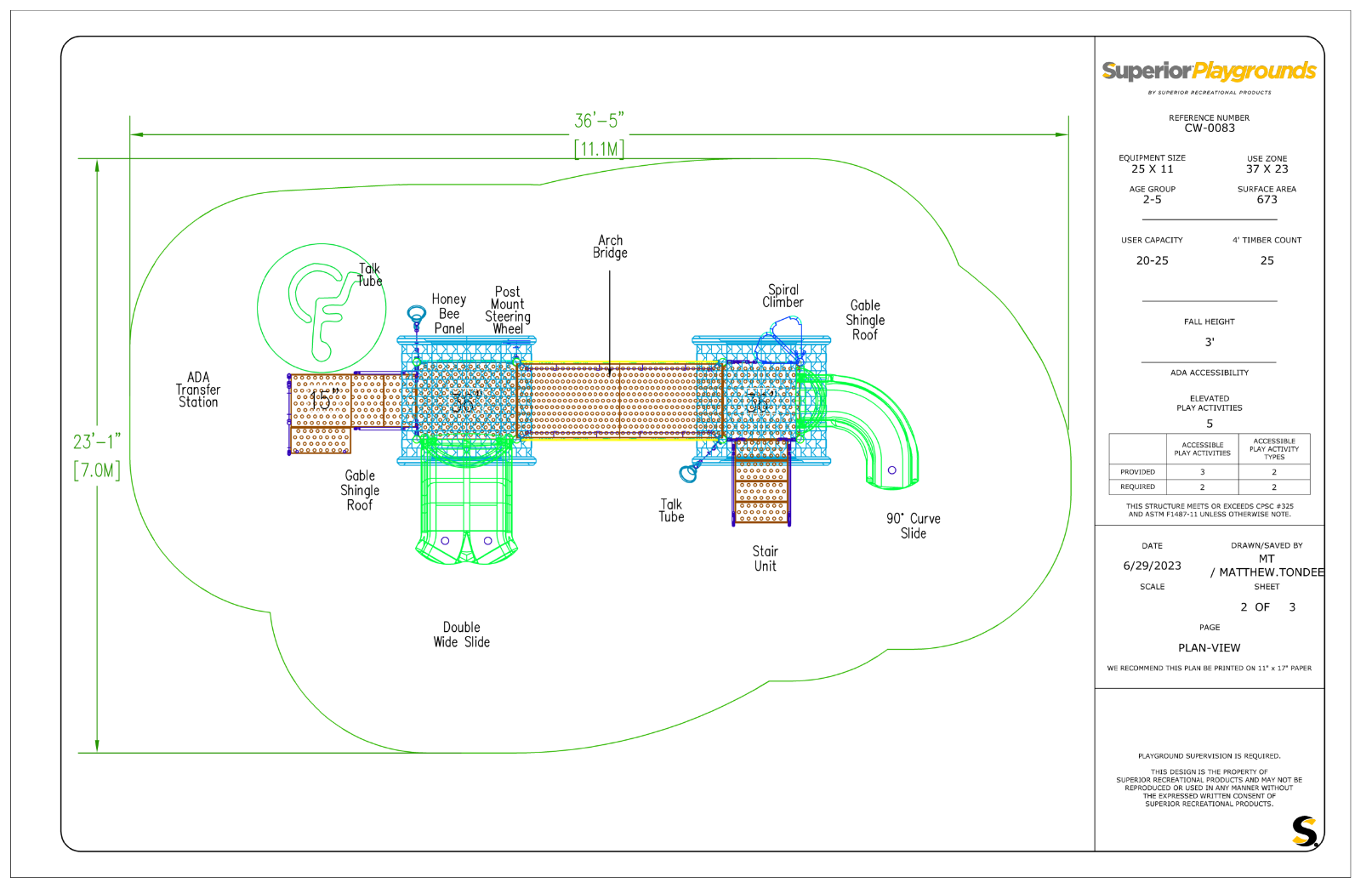This screenshot has height=888, width=1372.
Task: Click the black and yellow S emblem
Action: click(1305, 831)
